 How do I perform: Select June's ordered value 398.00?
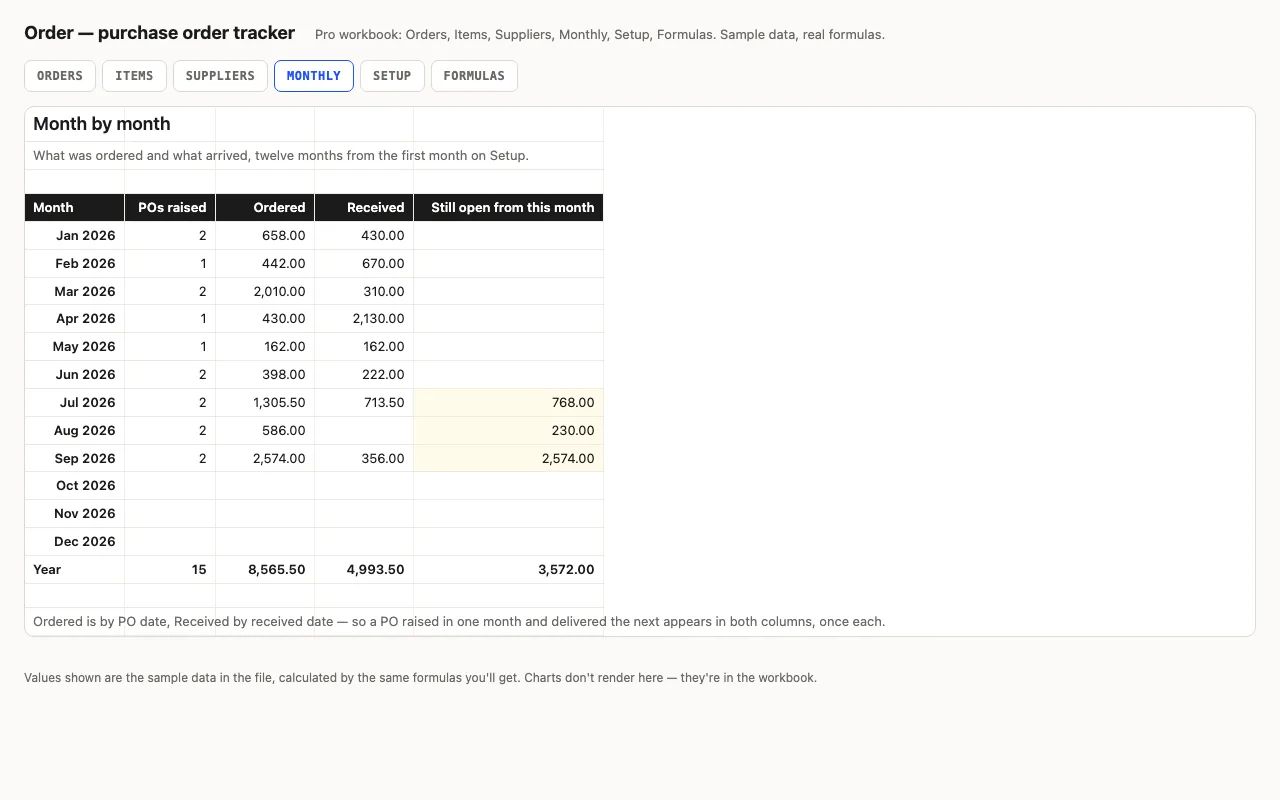pos(265,374)
